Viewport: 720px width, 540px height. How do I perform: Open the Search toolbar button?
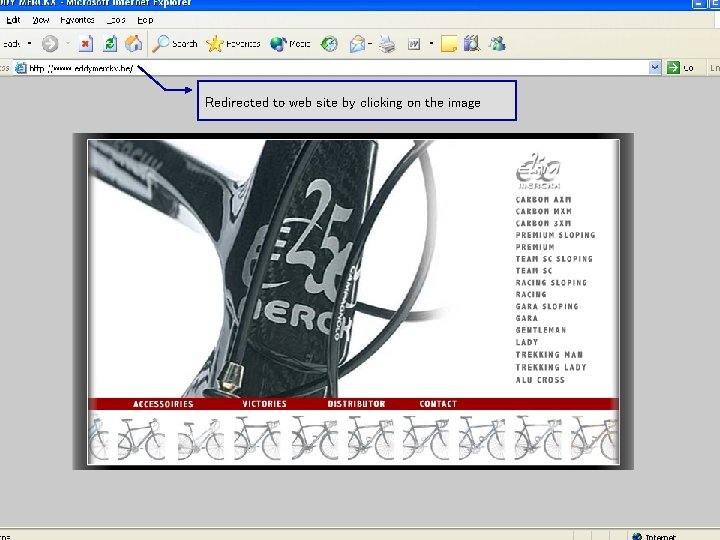coord(175,44)
